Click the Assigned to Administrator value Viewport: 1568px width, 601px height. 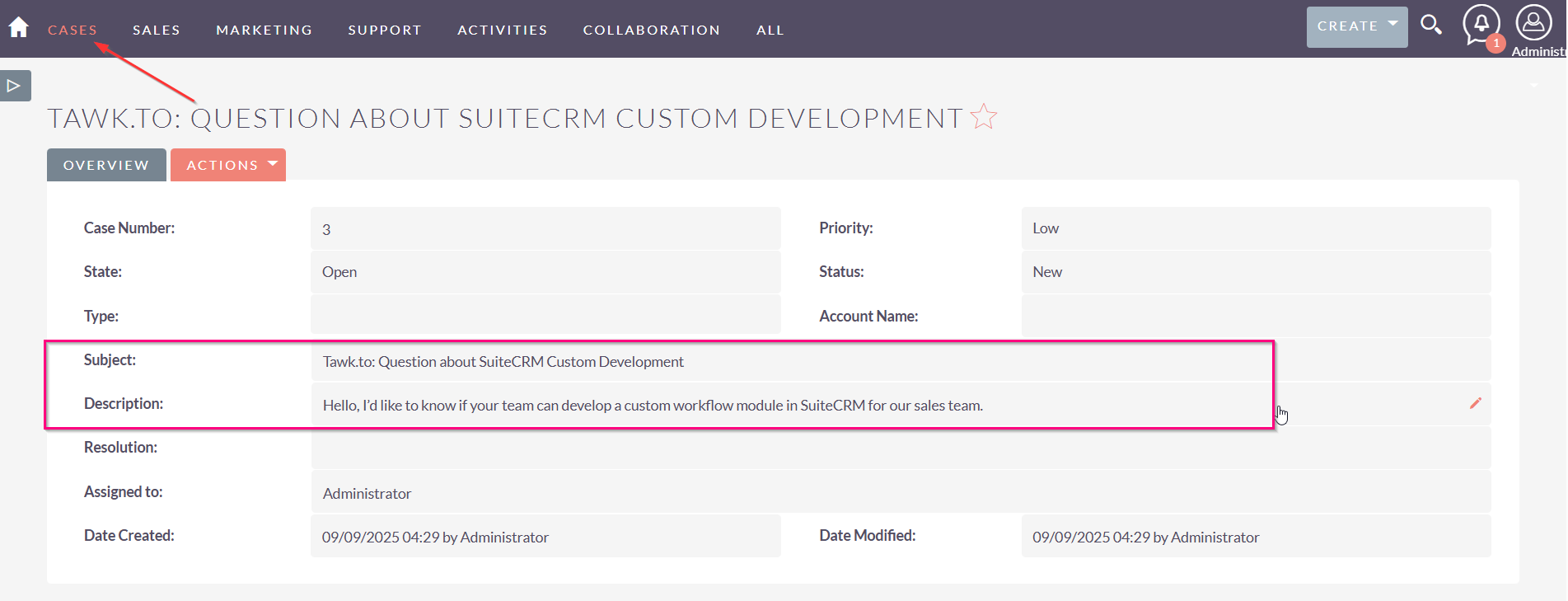[x=367, y=493]
